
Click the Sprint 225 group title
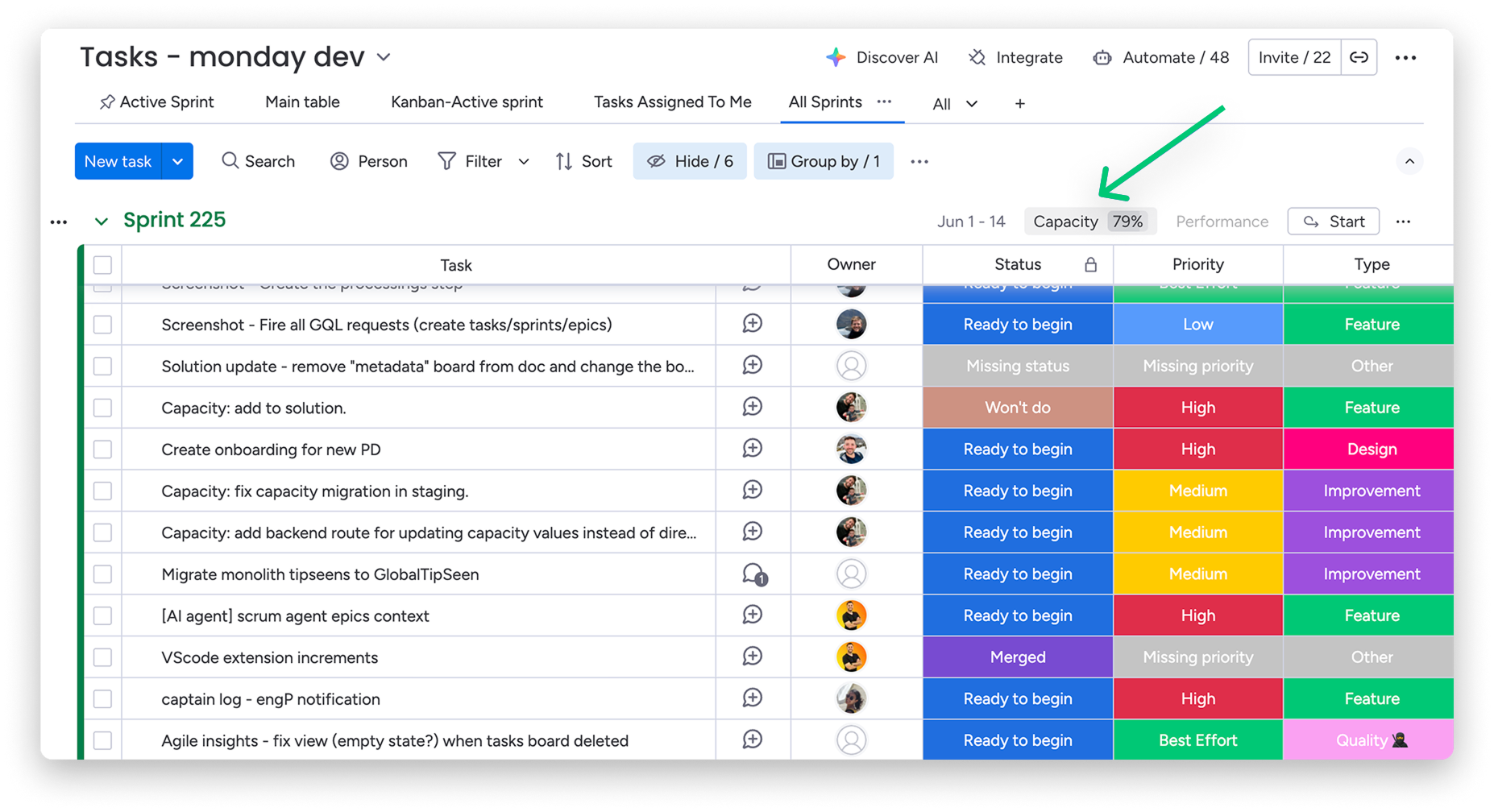[174, 220]
